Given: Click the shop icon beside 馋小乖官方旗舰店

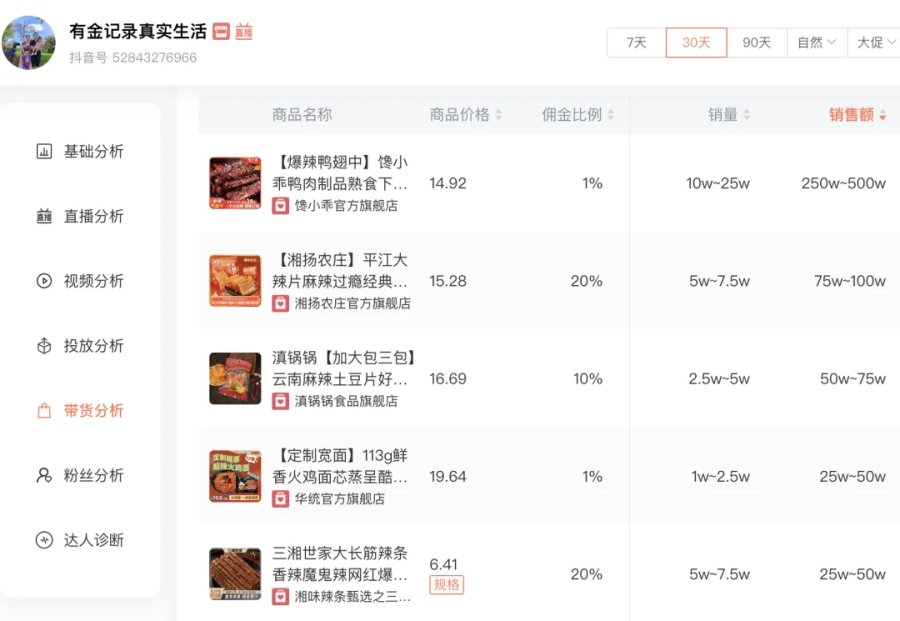Looking at the screenshot, I should (281, 205).
